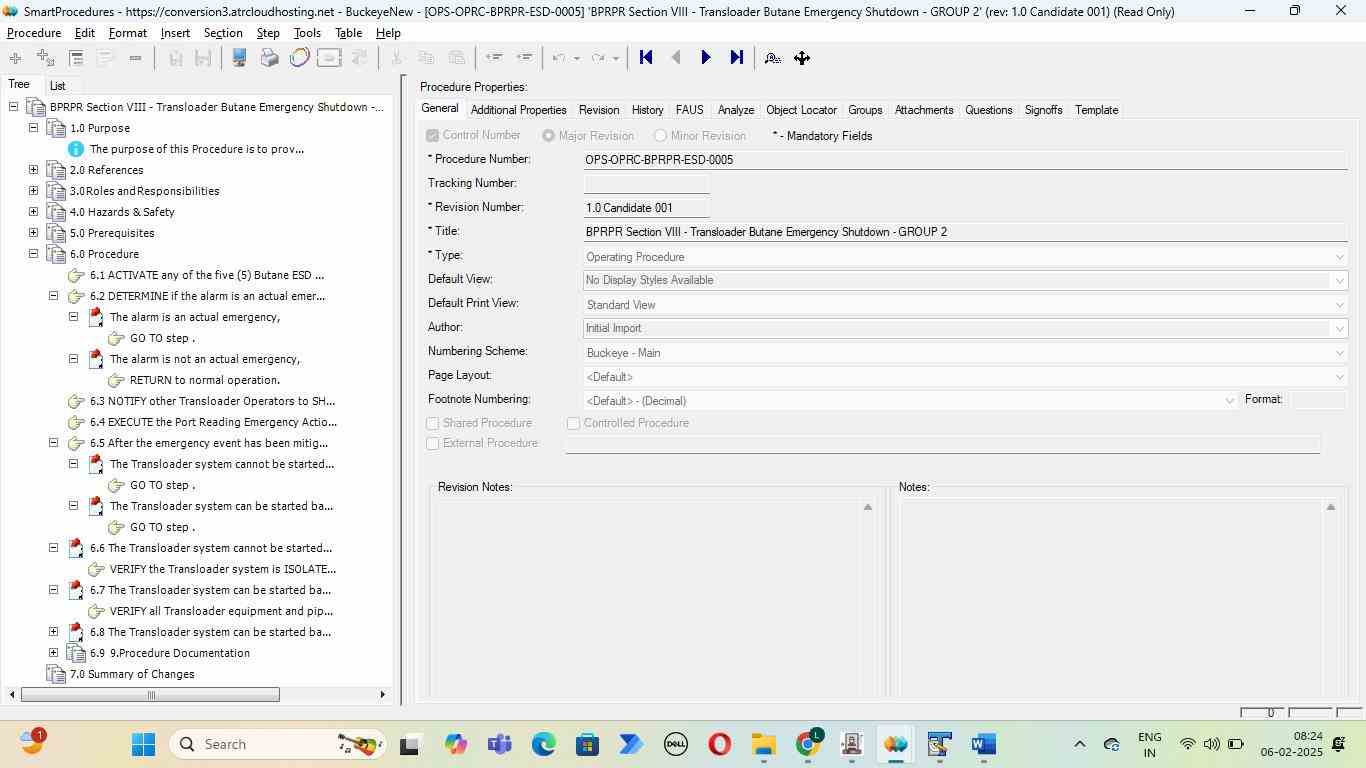Open the Footnote Numbering dropdown
The image size is (1366, 768).
tap(1230, 401)
